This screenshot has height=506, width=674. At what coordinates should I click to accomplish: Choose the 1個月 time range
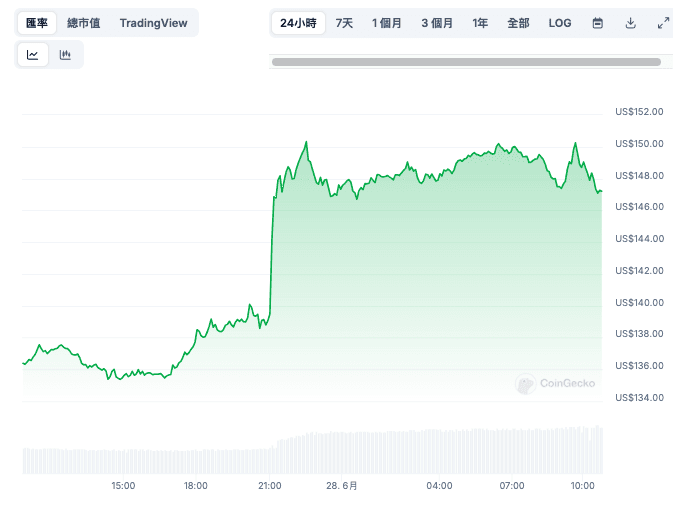click(x=387, y=23)
